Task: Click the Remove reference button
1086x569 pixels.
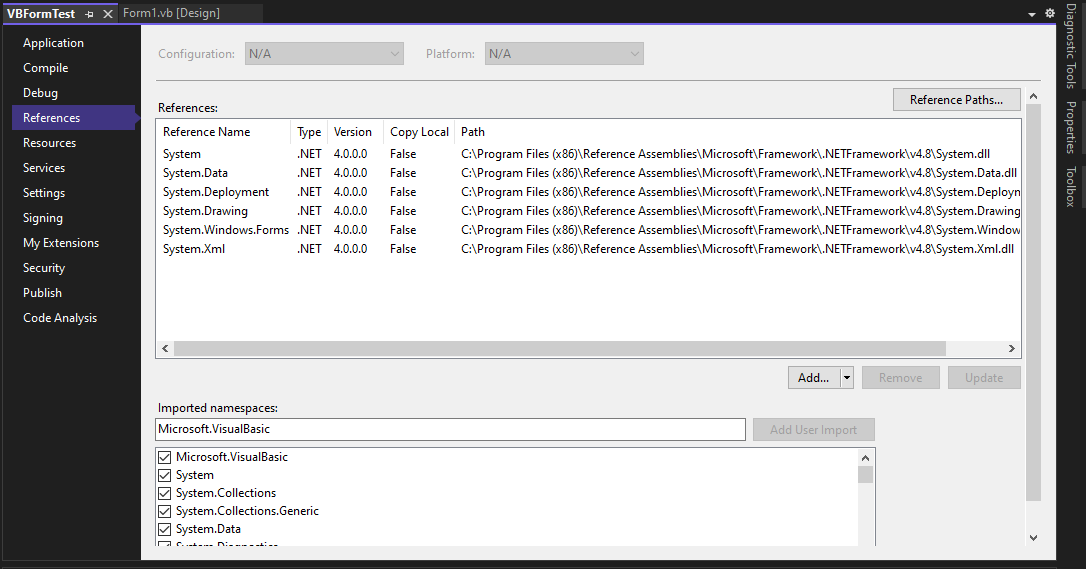Action: (900, 378)
